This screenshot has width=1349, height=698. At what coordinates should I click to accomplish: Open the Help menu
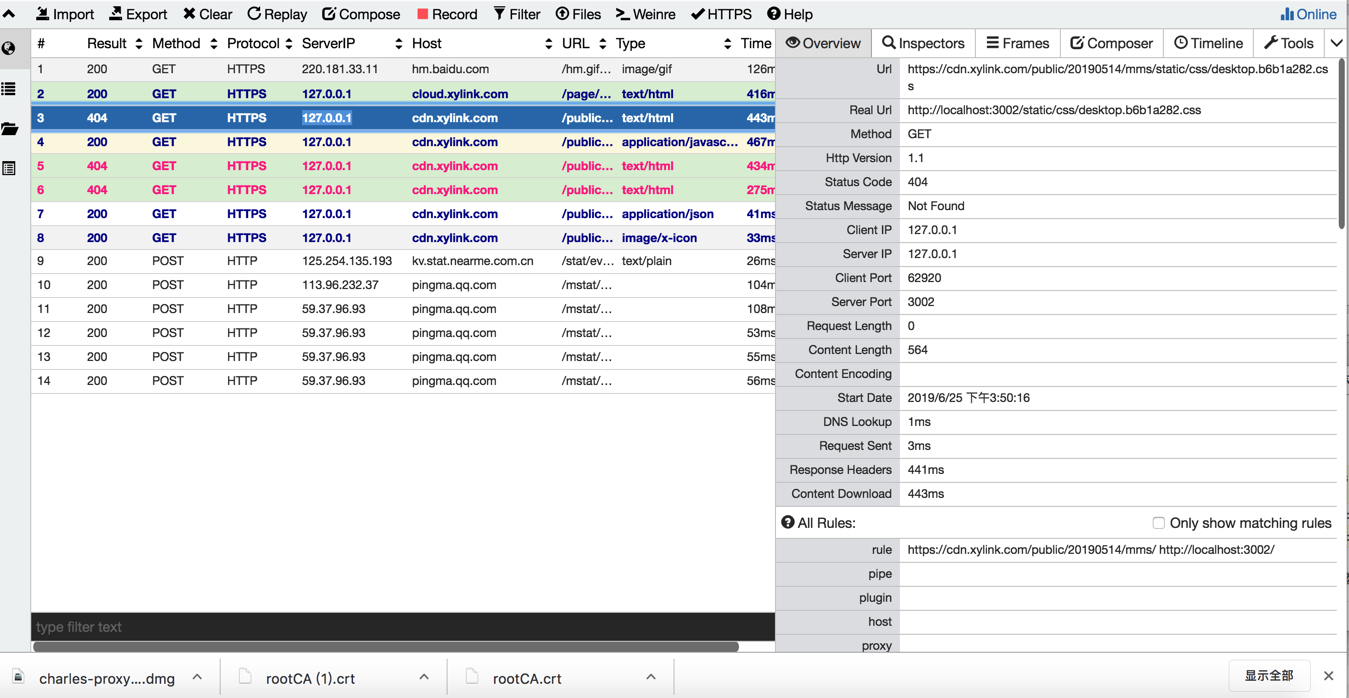pyautogui.click(x=789, y=14)
